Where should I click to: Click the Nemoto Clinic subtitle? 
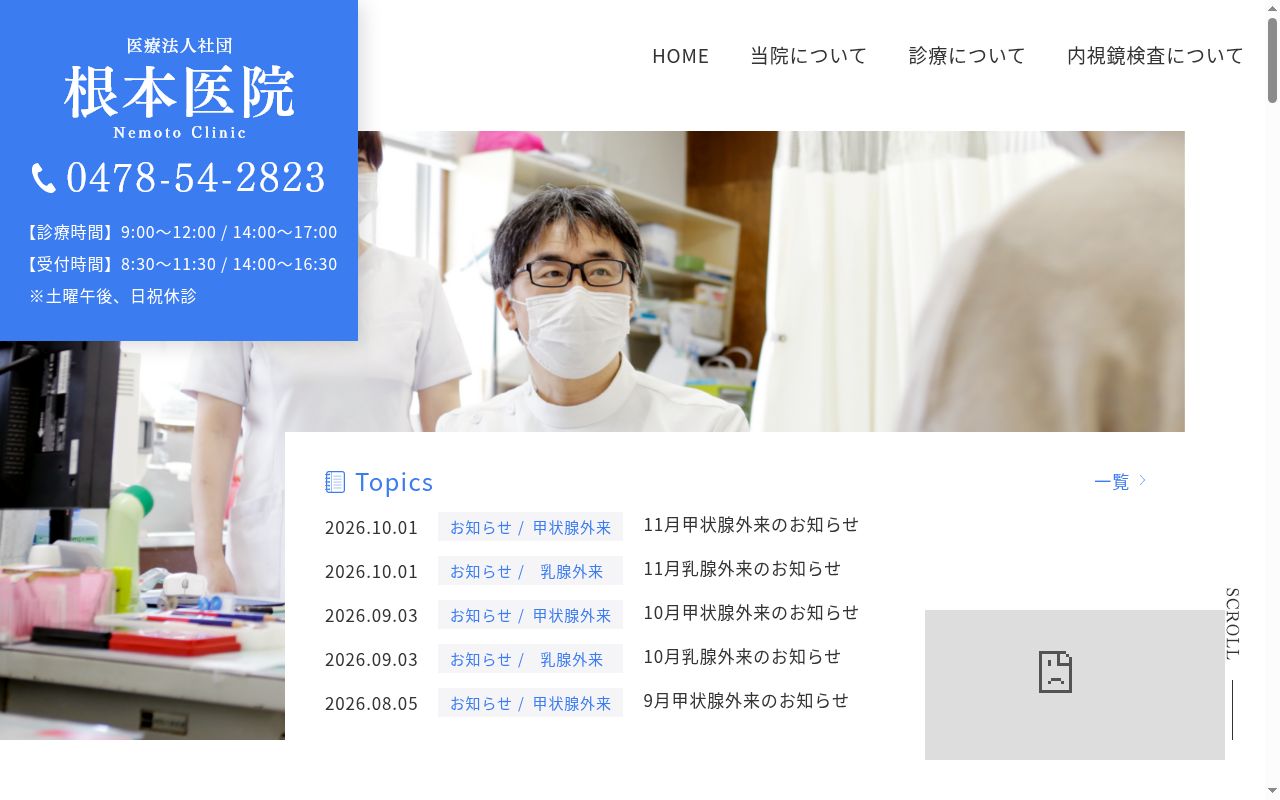tap(180, 132)
